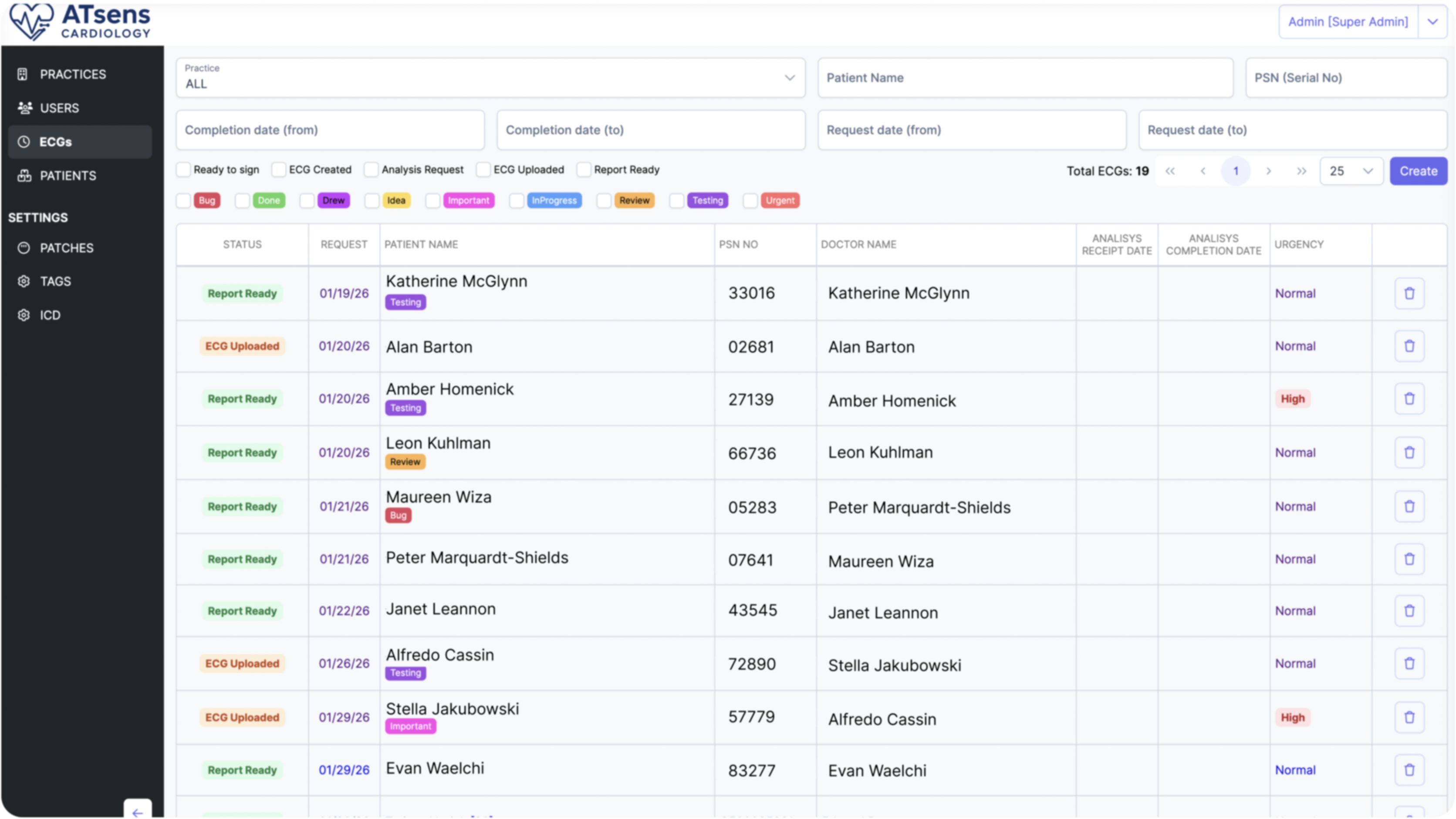Check the ECG Uploaded filter
This screenshot has width=1456, height=819.
point(483,169)
